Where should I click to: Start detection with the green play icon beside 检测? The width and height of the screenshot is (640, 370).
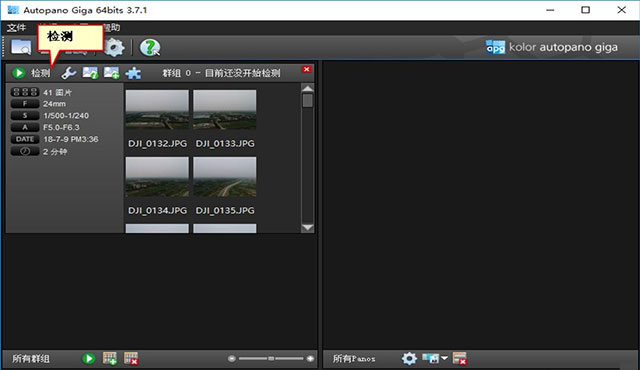18,73
